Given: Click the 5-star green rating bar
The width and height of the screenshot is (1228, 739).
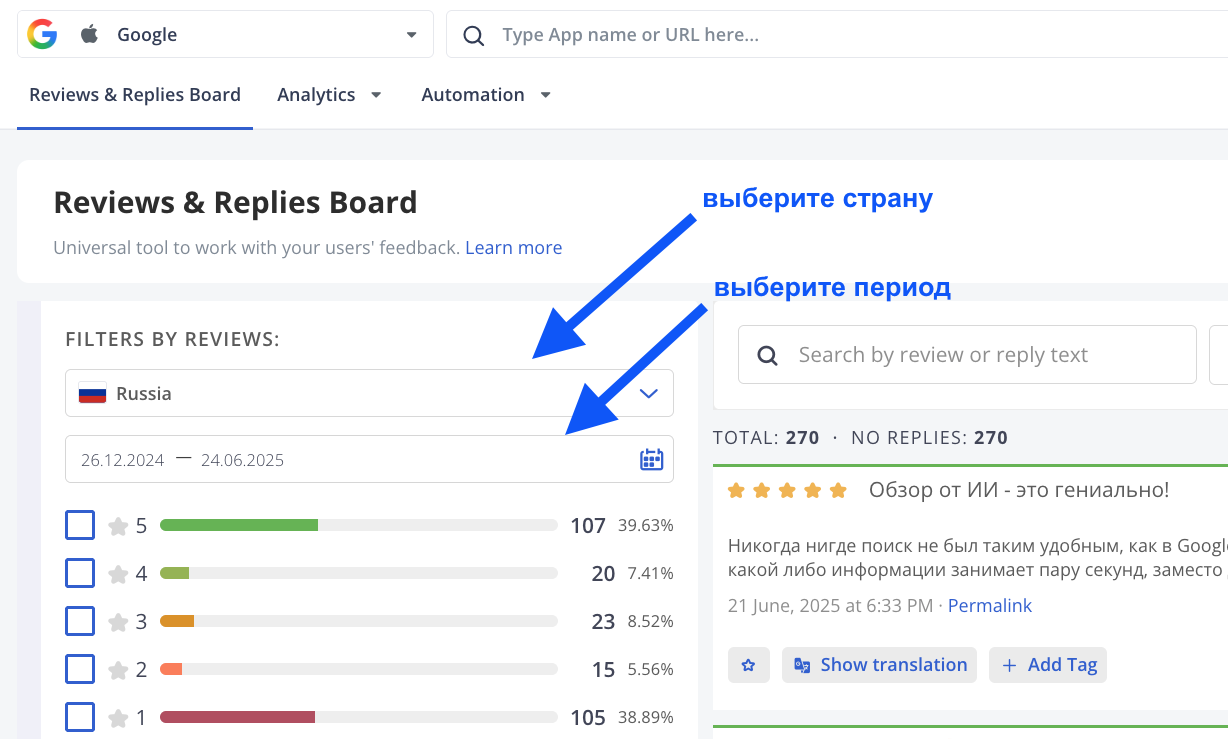Looking at the screenshot, I should click(x=239, y=525).
